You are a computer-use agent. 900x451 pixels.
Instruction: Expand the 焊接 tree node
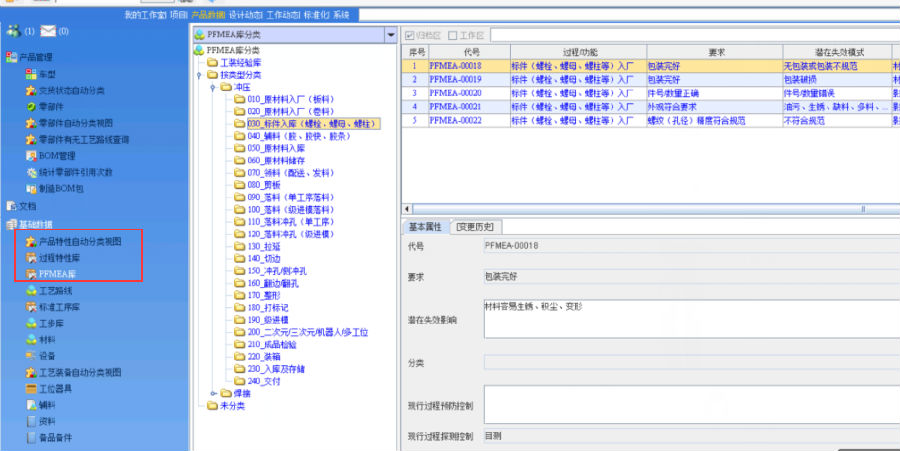click(x=214, y=393)
